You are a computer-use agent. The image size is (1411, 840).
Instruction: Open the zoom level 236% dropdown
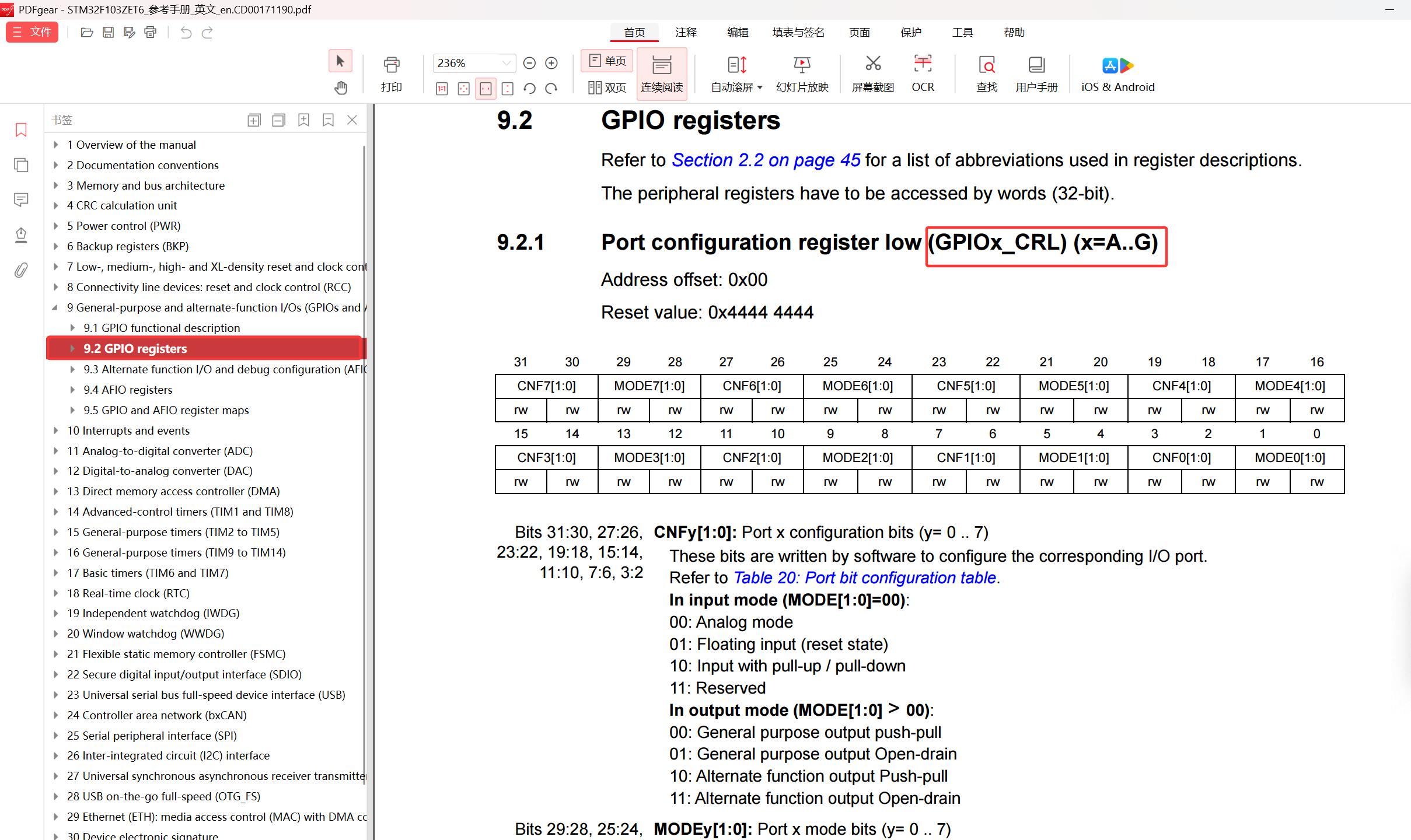[x=506, y=63]
